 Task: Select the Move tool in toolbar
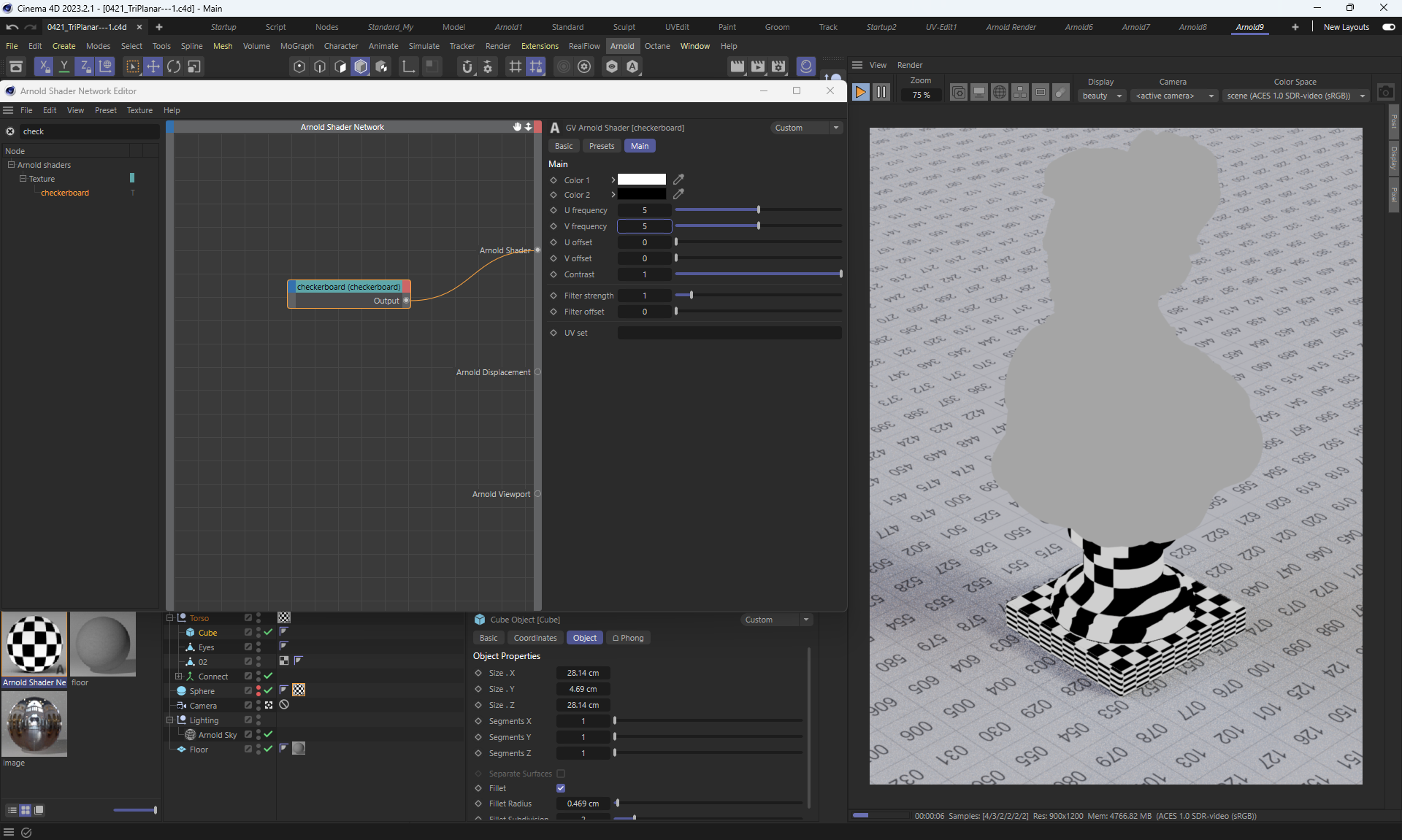(x=153, y=66)
